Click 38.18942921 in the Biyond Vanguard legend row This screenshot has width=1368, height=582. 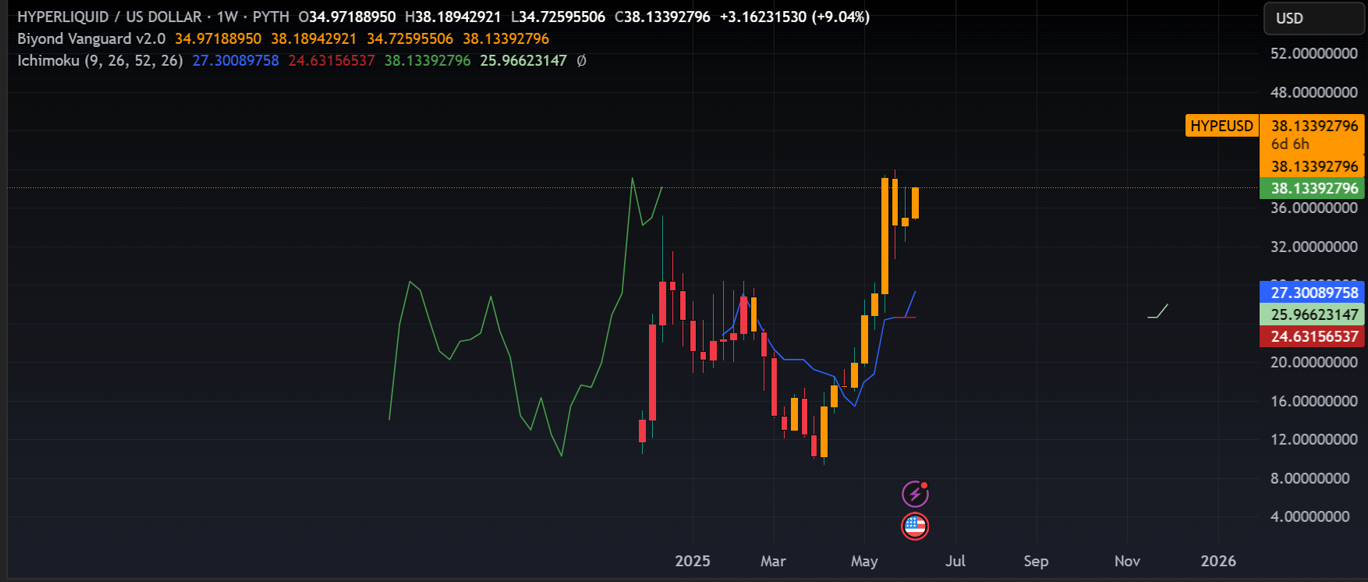point(314,39)
